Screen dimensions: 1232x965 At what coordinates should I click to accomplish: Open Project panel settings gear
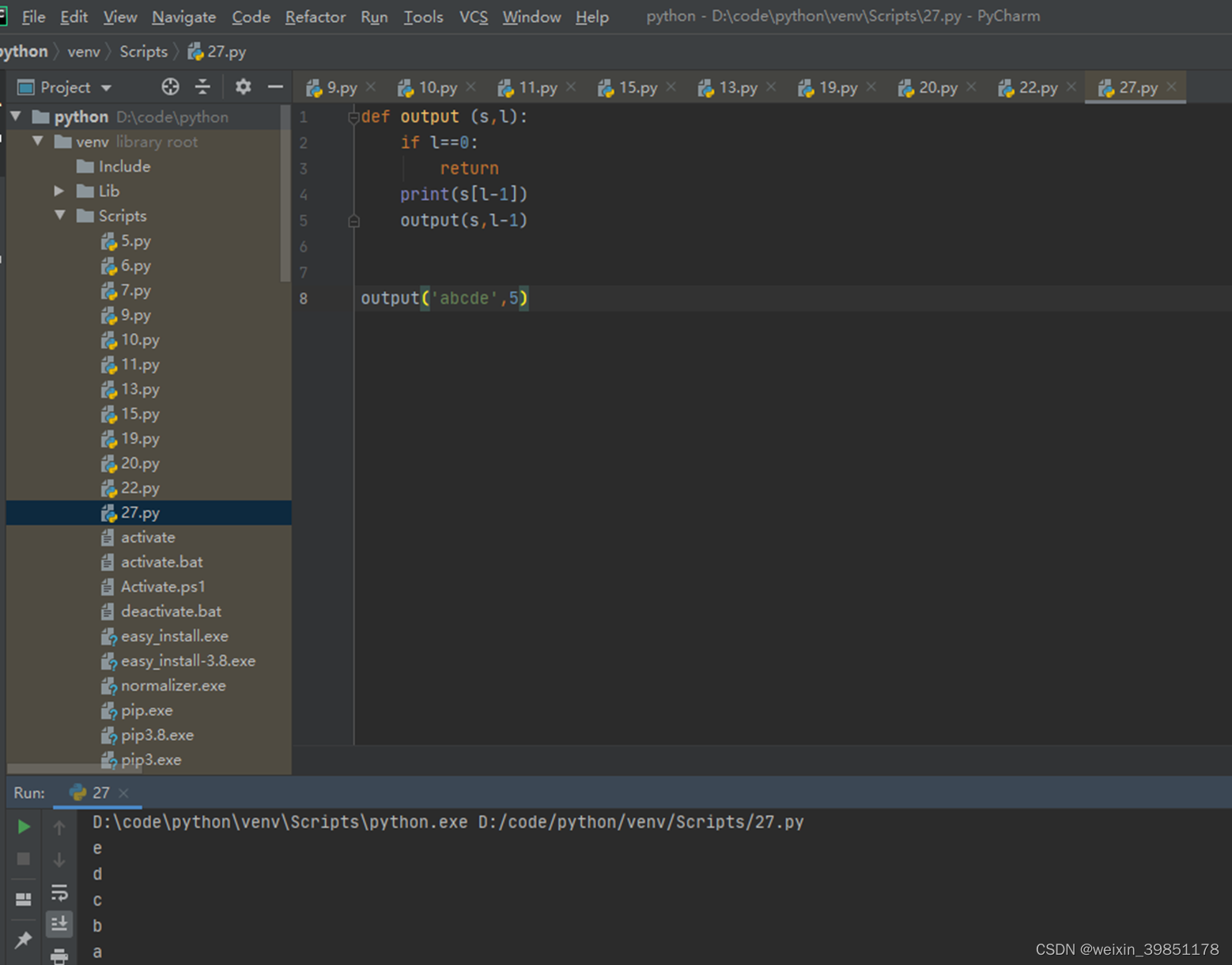[x=243, y=87]
